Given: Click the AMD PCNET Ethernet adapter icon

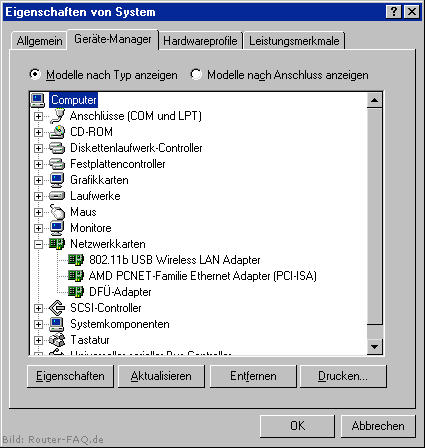Looking at the screenshot, I should [x=76, y=276].
